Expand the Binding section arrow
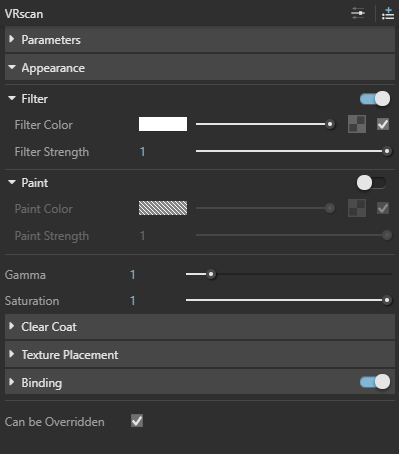 pos(12,382)
